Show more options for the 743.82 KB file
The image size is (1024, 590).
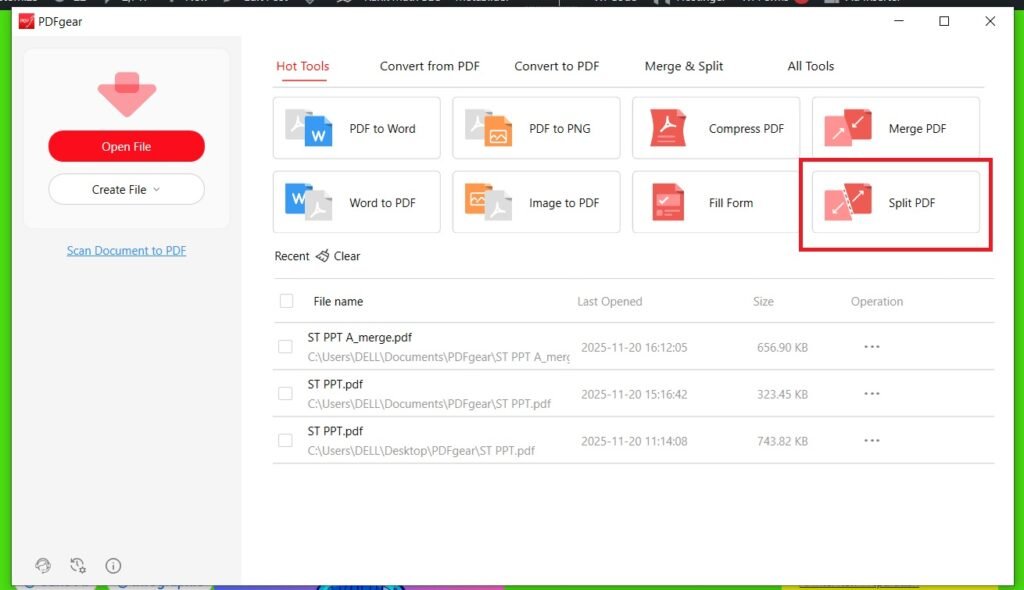[872, 441]
